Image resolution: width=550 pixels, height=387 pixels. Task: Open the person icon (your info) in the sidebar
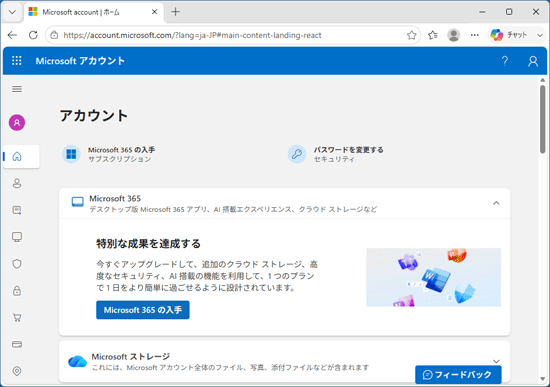tap(17, 183)
